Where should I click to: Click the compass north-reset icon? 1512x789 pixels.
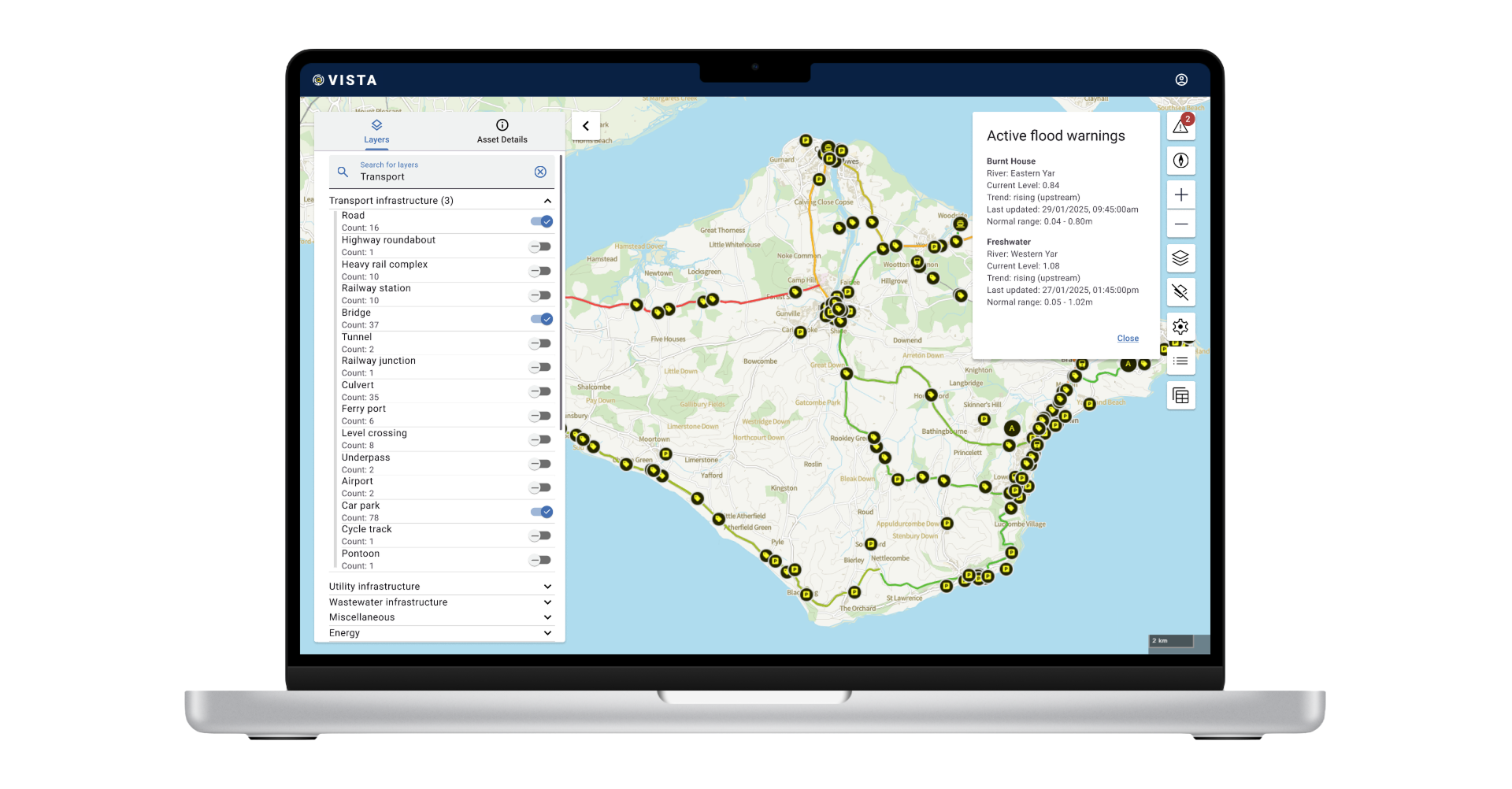[x=1180, y=161]
